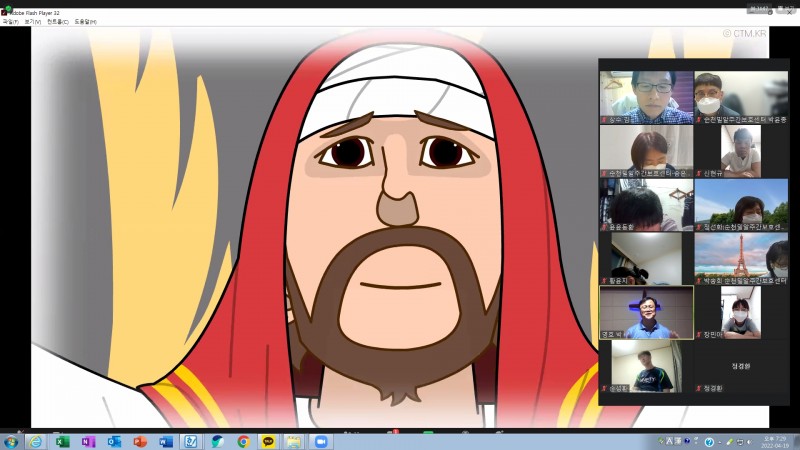Viewport: 800px width, 450px height.
Task: Select the tile labeled 황윤지
Action: [x=646, y=258]
